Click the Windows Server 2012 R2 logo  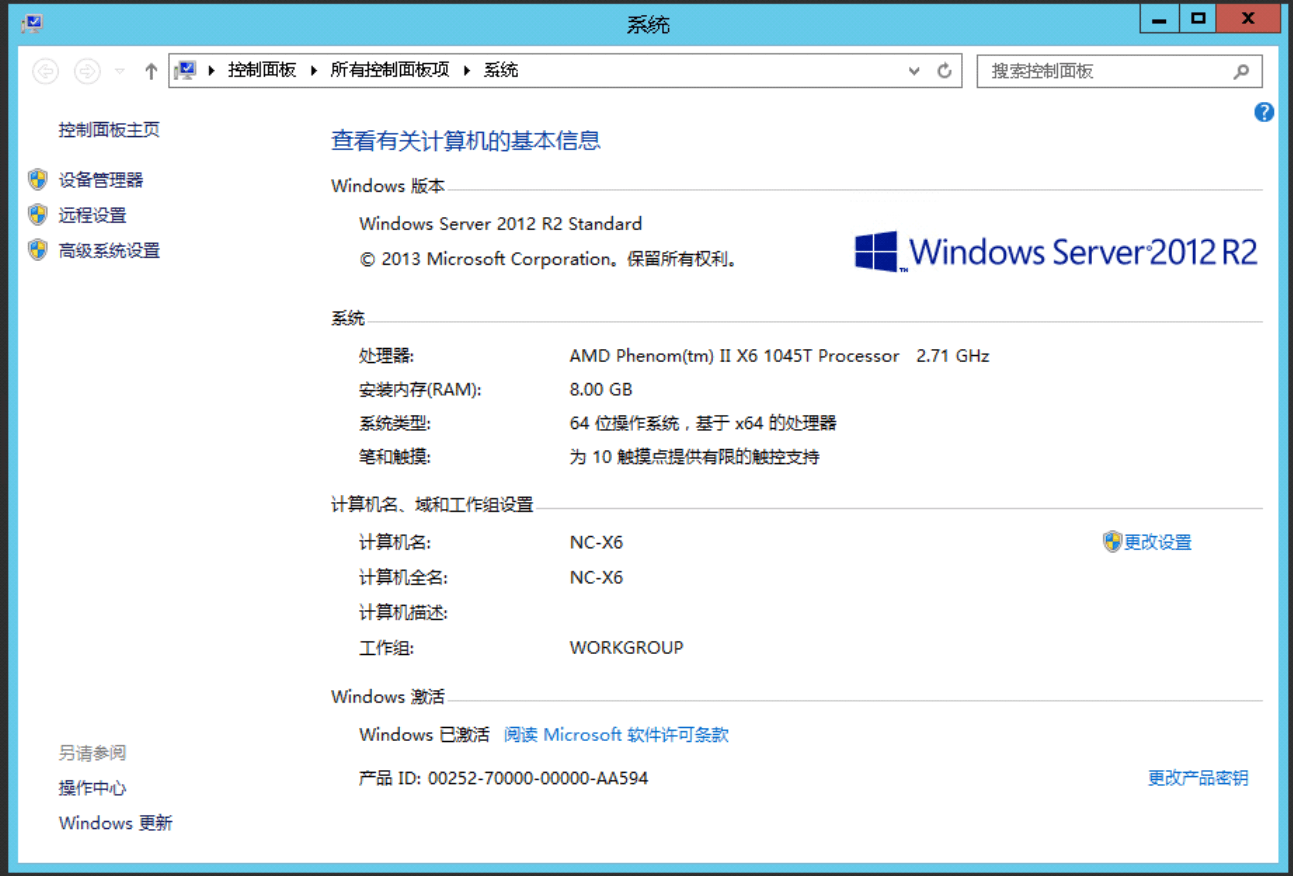[x=1056, y=251]
